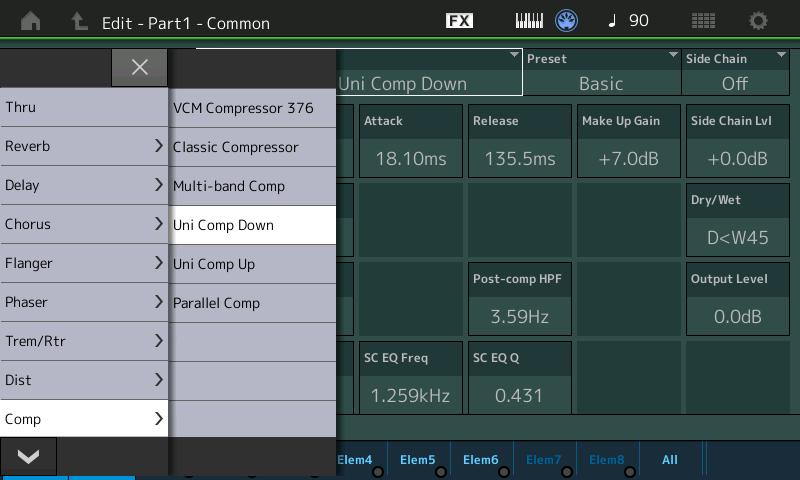
Task: Click the Exit up-arrow icon
Action: pos(80,21)
